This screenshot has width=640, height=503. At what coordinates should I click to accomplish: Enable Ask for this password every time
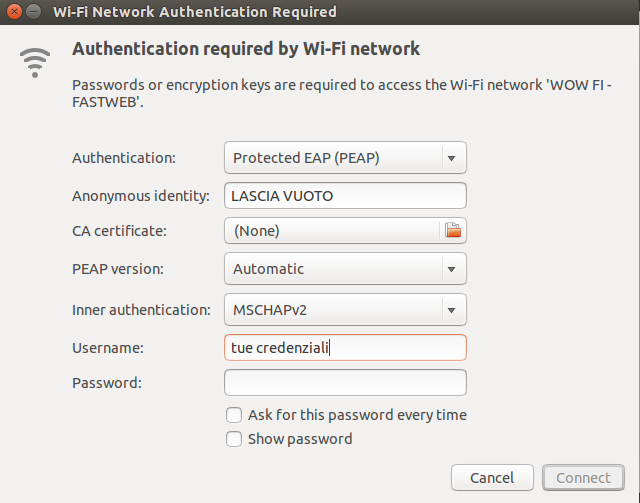click(234, 415)
